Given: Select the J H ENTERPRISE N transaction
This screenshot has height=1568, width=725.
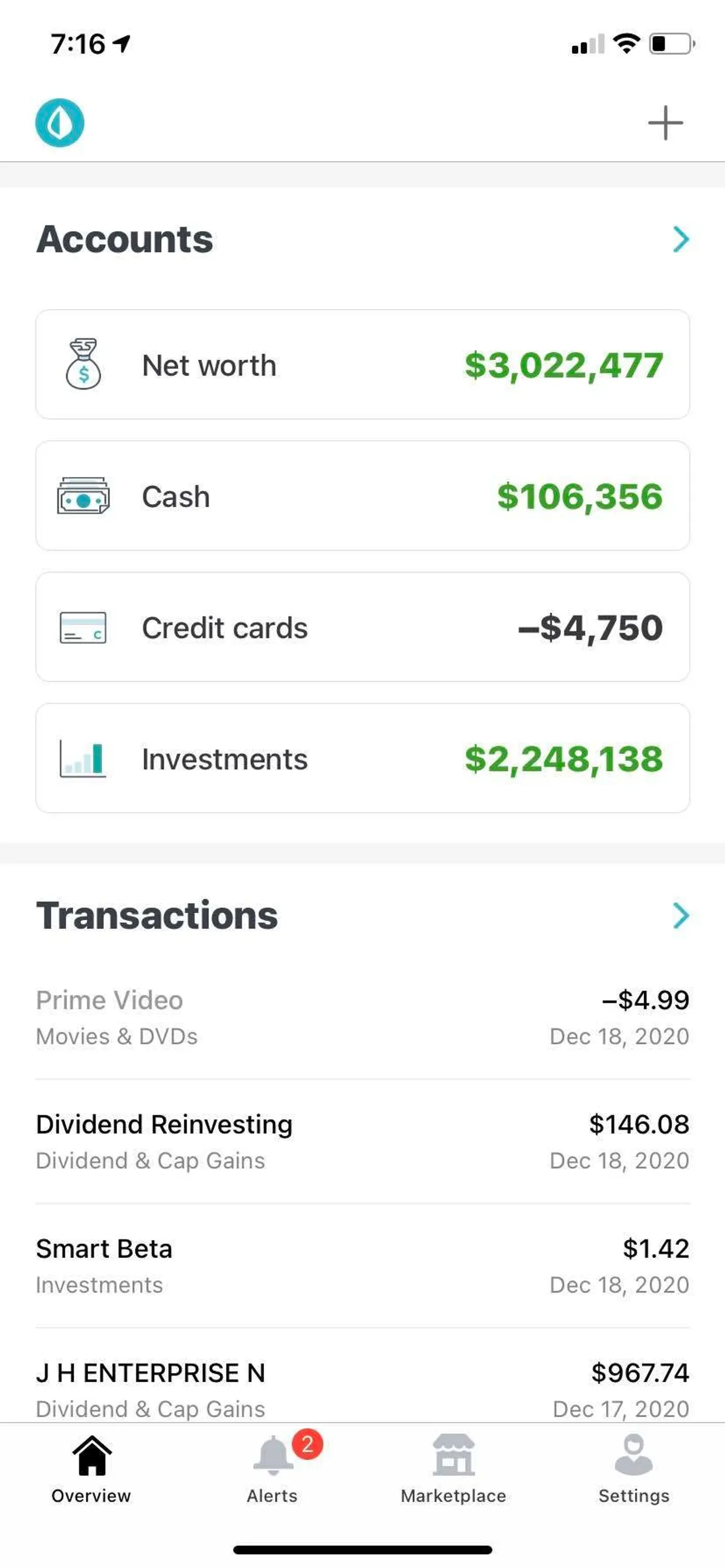Looking at the screenshot, I should [x=362, y=1389].
